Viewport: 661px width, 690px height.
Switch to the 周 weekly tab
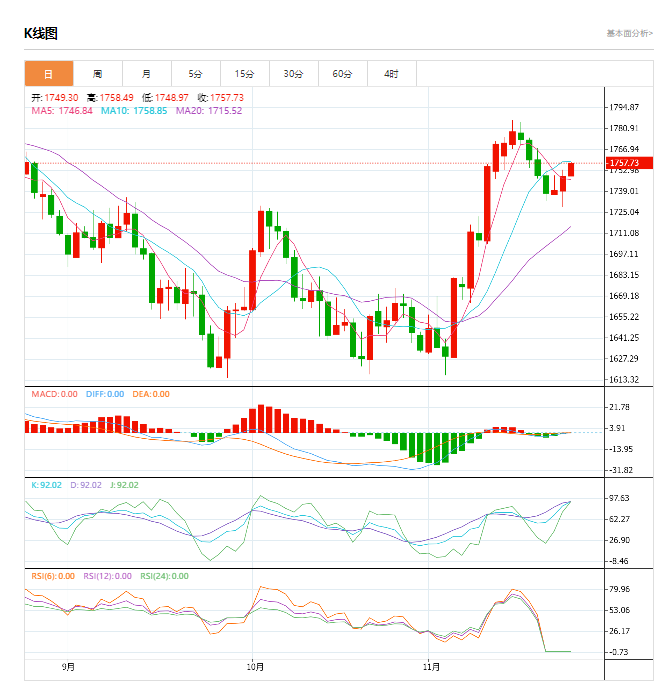98,73
